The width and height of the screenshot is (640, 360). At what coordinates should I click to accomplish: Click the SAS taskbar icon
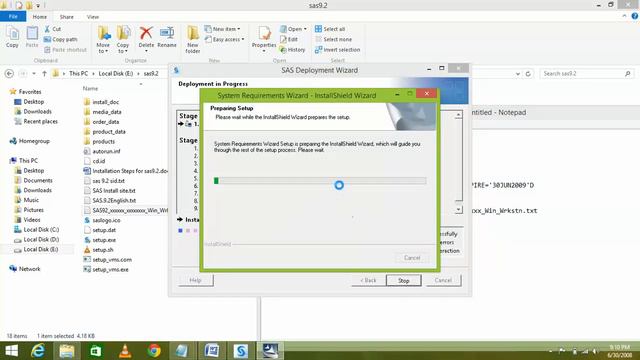pos(241,351)
